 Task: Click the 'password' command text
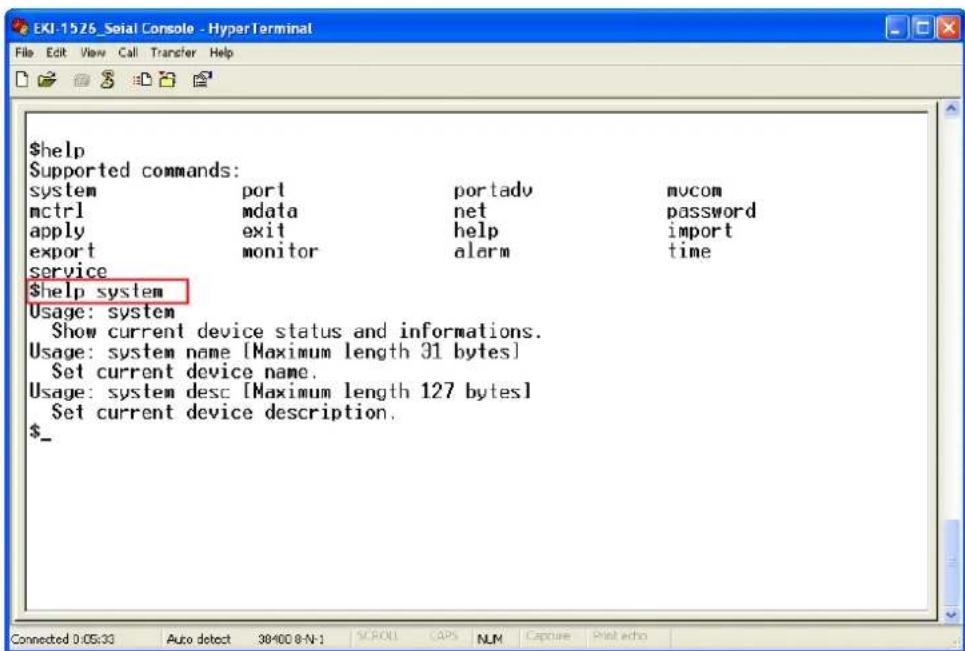[x=711, y=211]
